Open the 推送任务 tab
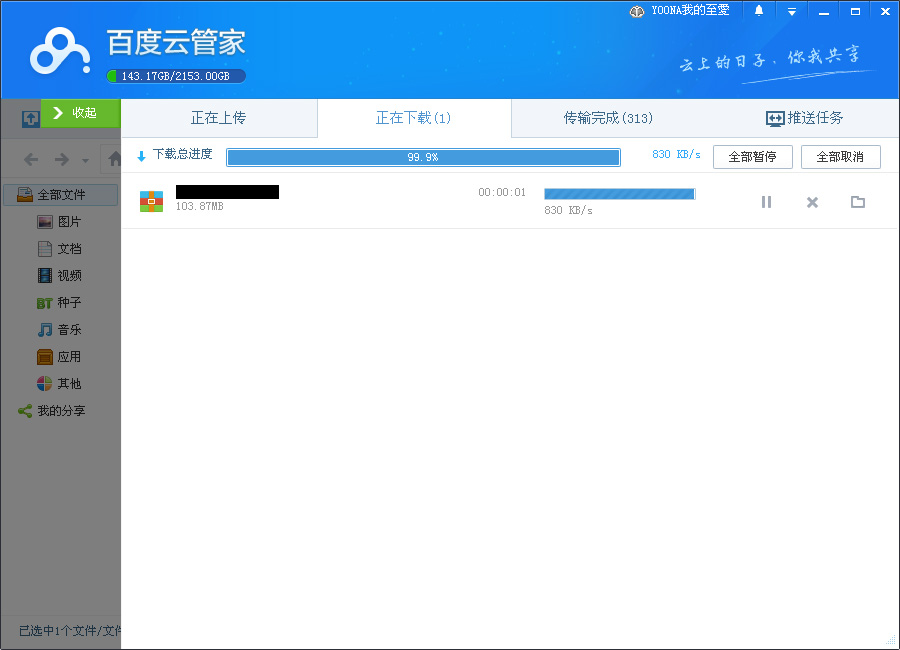 tap(805, 118)
